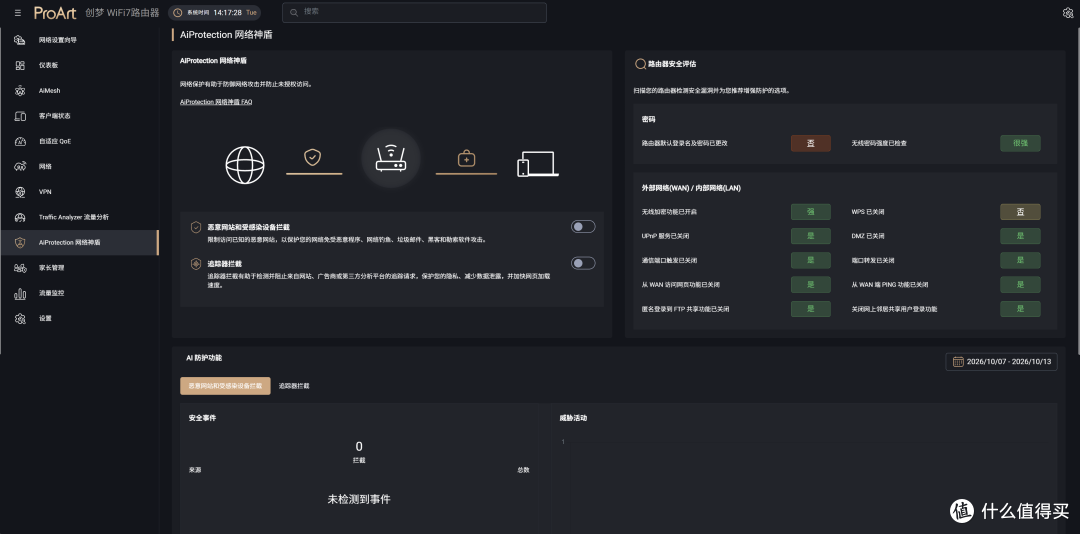Click the ProArt logo
This screenshot has height=534, width=1080.
(55, 12)
